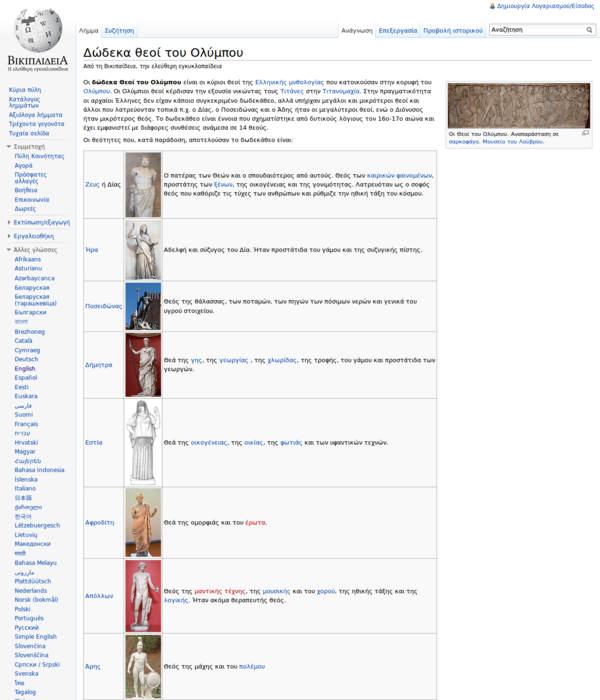Open the Προβολή ιστορικού tab

click(x=453, y=30)
